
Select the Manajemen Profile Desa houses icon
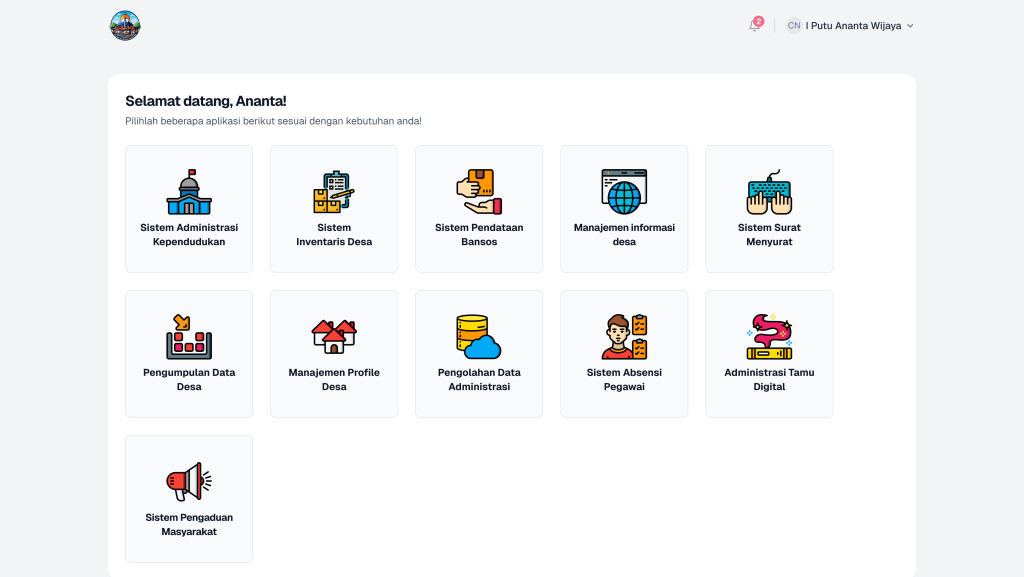coord(334,337)
